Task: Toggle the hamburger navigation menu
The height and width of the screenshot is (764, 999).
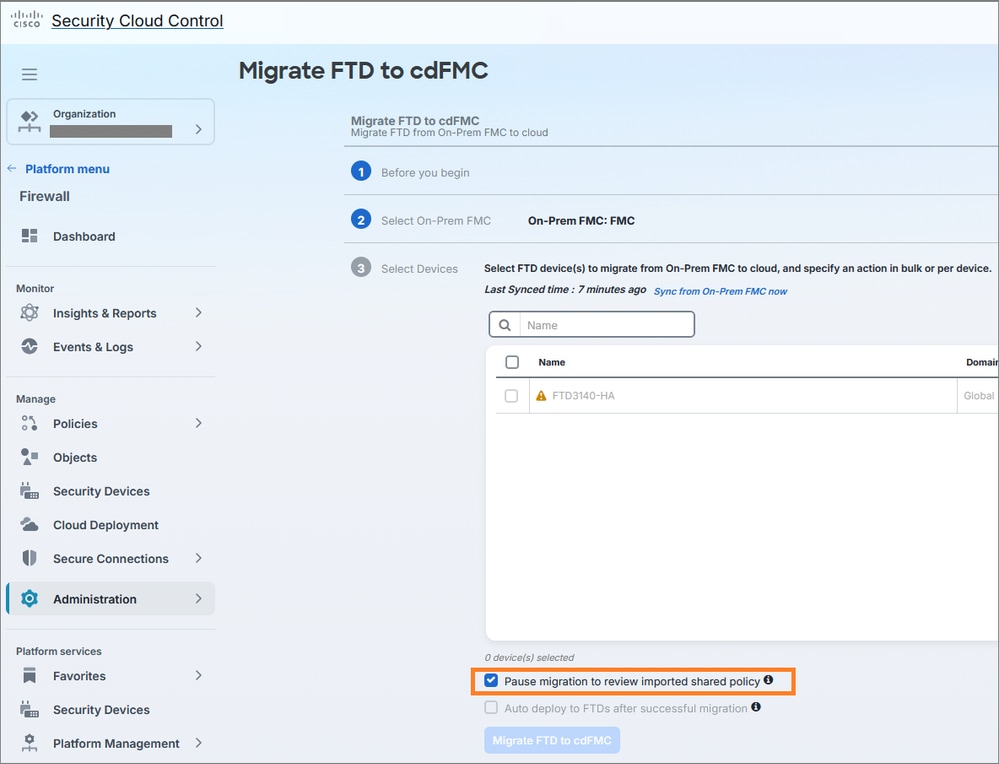Action: tap(29, 74)
